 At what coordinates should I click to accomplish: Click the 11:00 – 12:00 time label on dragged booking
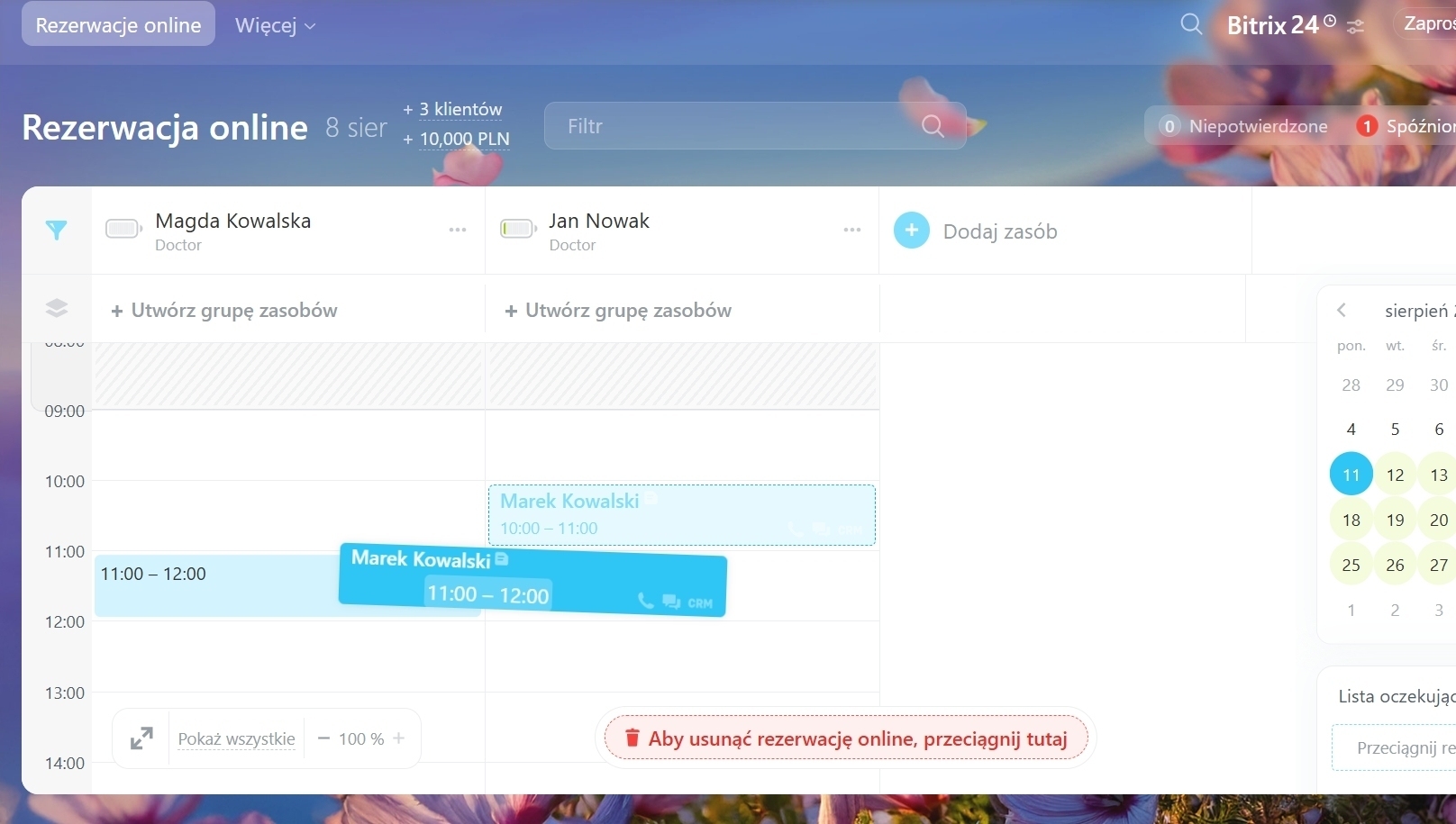pyautogui.click(x=487, y=594)
